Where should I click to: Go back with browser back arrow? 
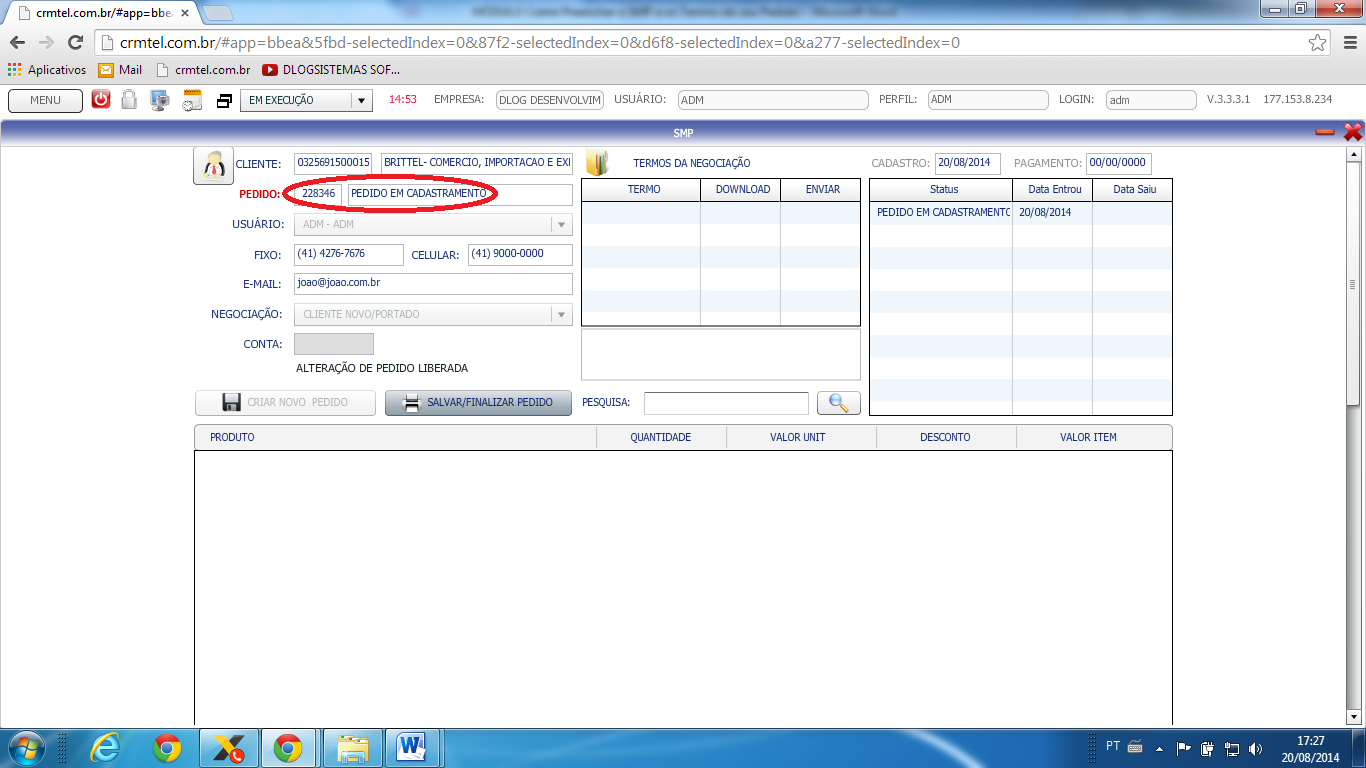pyautogui.click(x=17, y=43)
